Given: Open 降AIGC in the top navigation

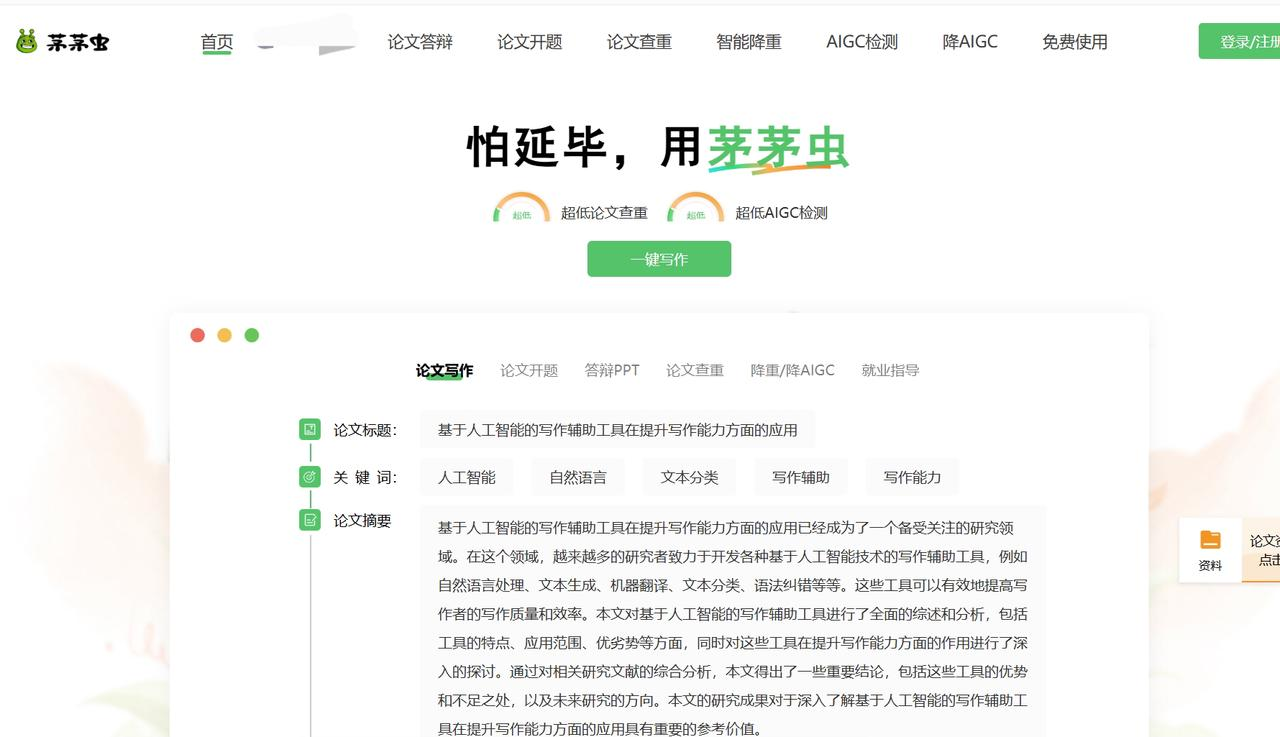Looking at the screenshot, I should pos(970,42).
